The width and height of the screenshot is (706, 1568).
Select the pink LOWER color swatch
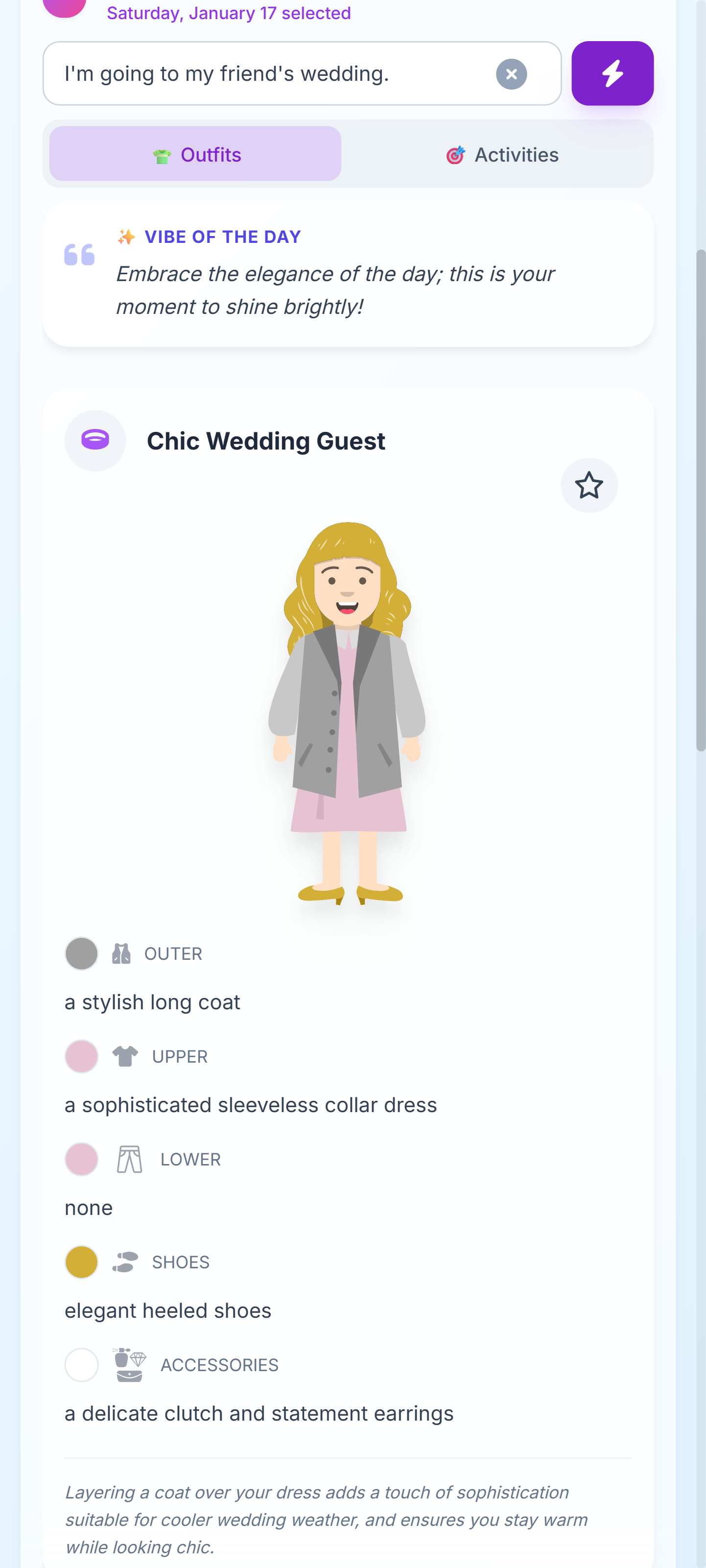pyautogui.click(x=82, y=1159)
